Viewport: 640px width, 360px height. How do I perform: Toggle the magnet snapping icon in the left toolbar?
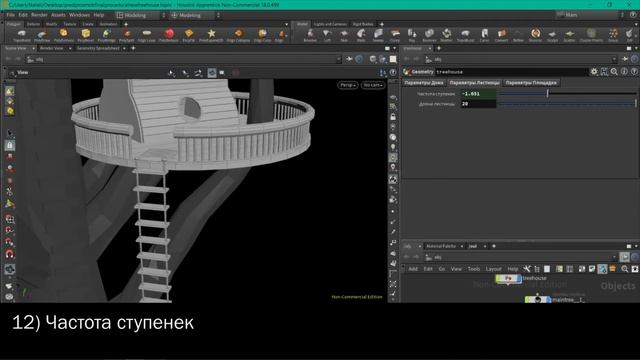9,254
